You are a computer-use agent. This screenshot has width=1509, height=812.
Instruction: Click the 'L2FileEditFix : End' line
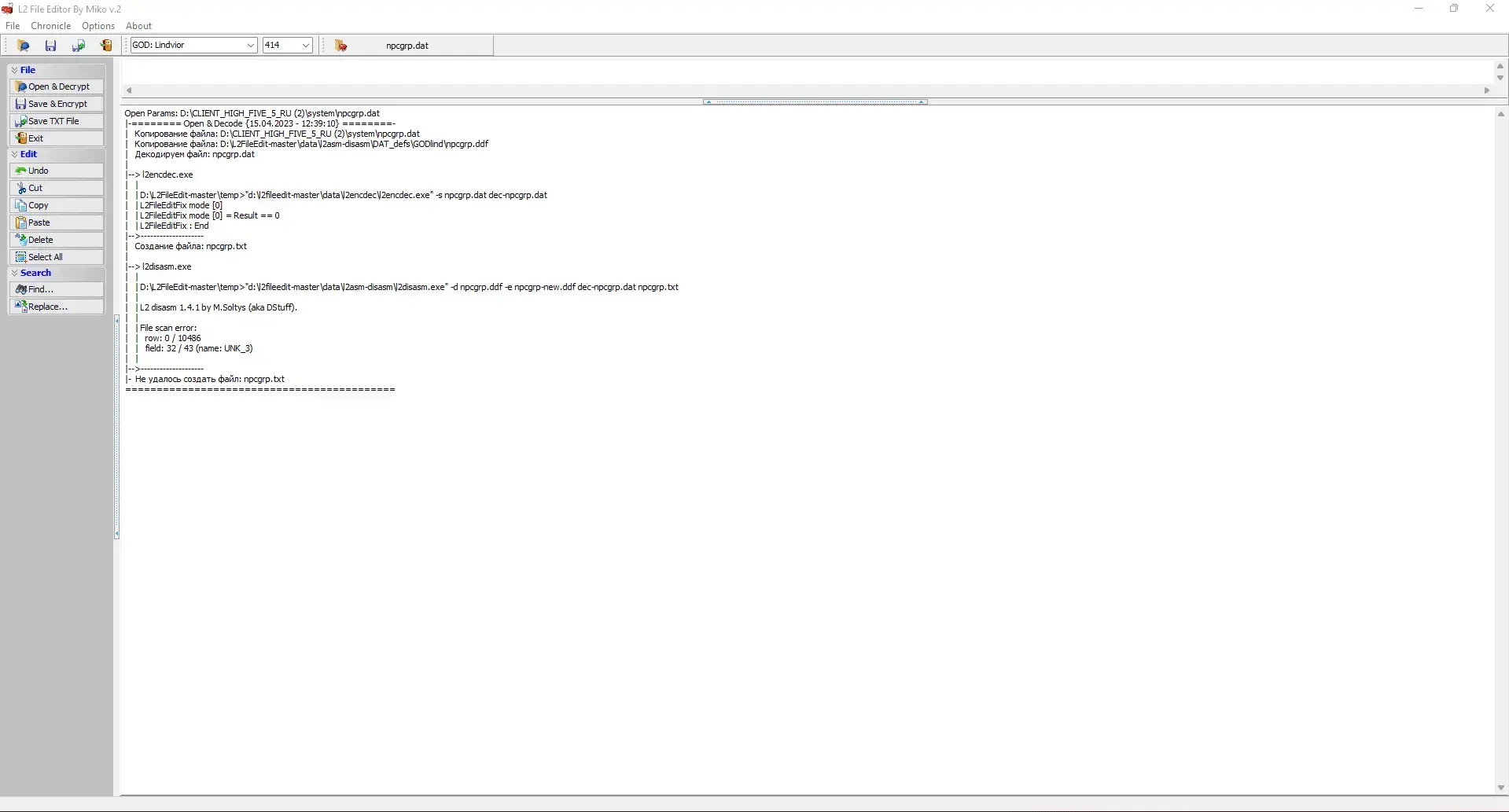pyautogui.click(x=175, y=226)
